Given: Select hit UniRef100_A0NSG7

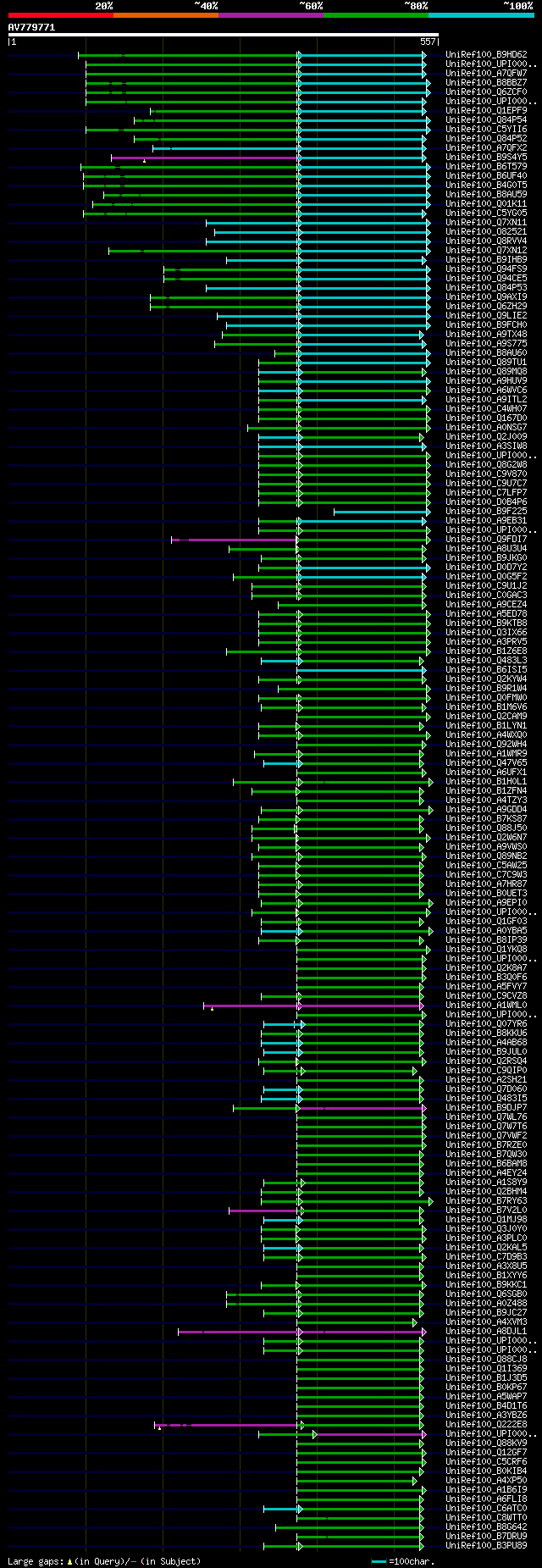Looking at the screenshot, I should pos(486,428).
